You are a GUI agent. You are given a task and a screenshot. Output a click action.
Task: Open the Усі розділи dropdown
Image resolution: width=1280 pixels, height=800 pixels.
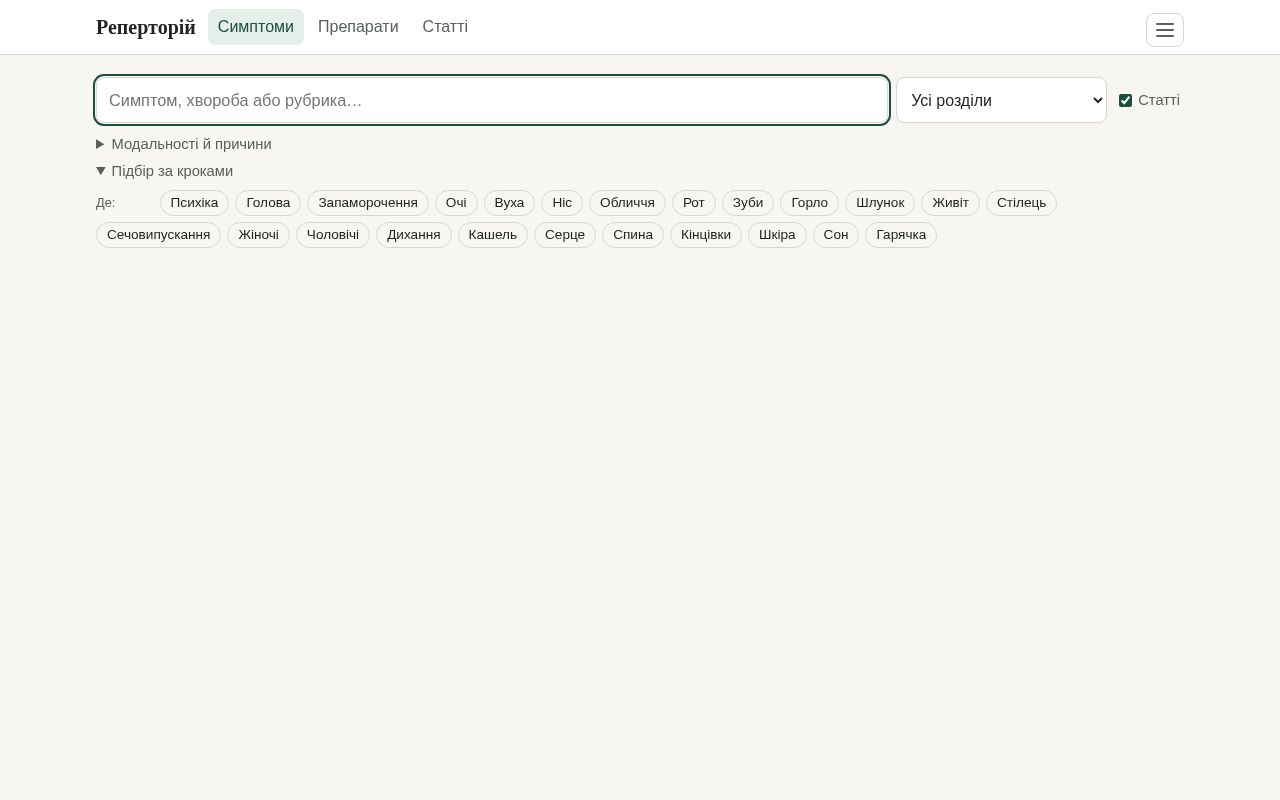pyautogui.click(x=1001, y=100)
